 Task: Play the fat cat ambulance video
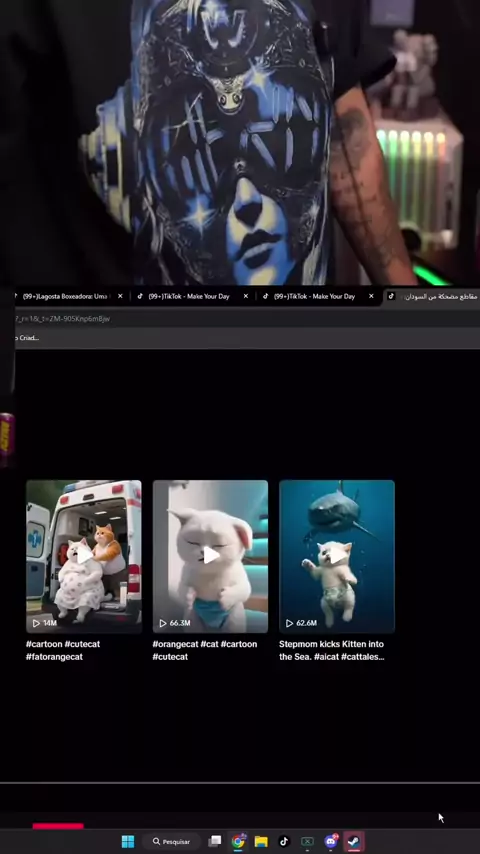click(84, 556)
